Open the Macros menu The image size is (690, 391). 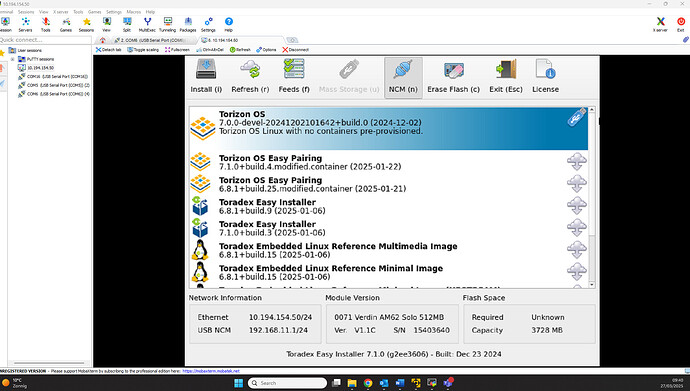point(134,12)
